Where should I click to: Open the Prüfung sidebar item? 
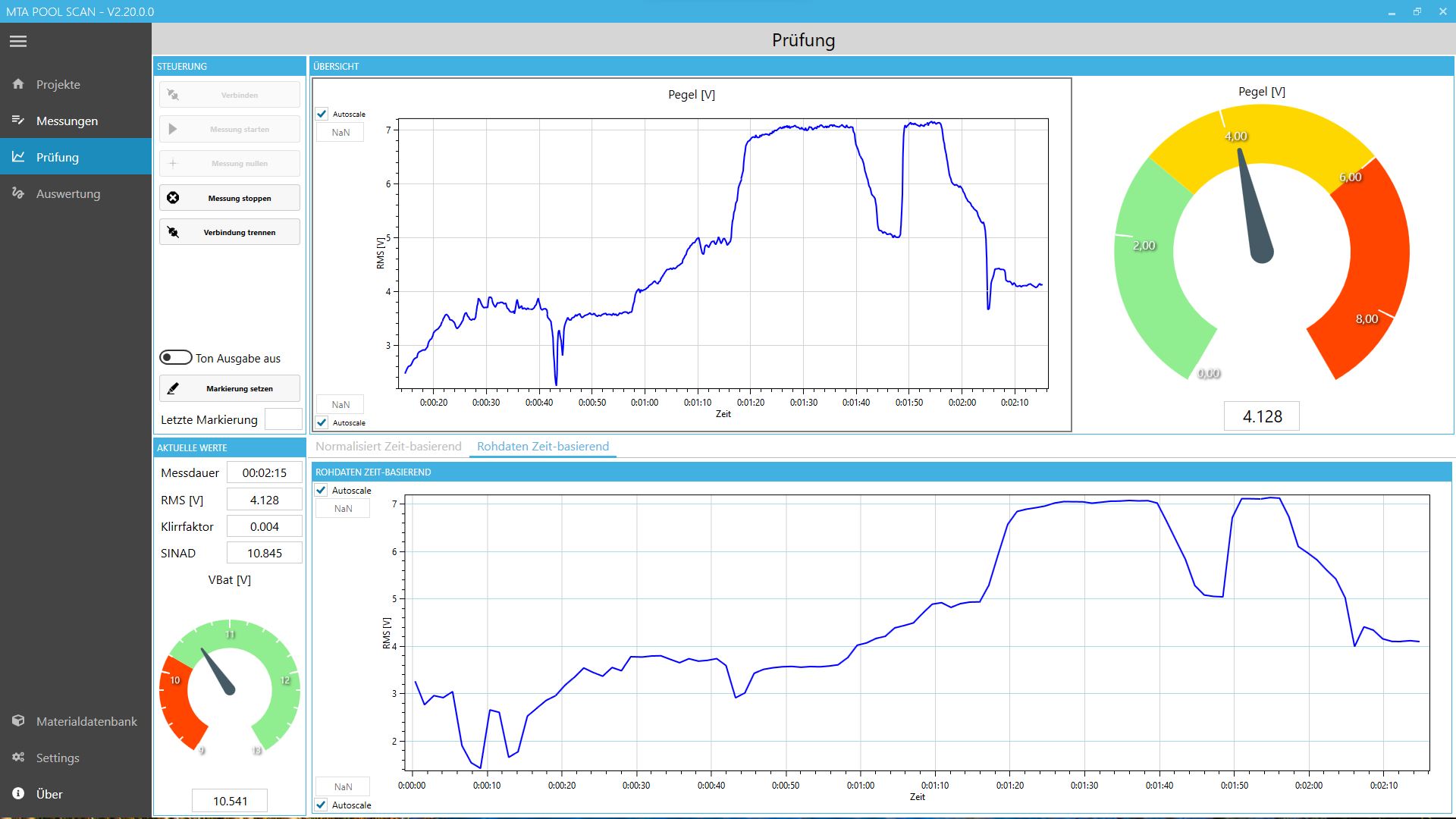[x=58, y=157]
